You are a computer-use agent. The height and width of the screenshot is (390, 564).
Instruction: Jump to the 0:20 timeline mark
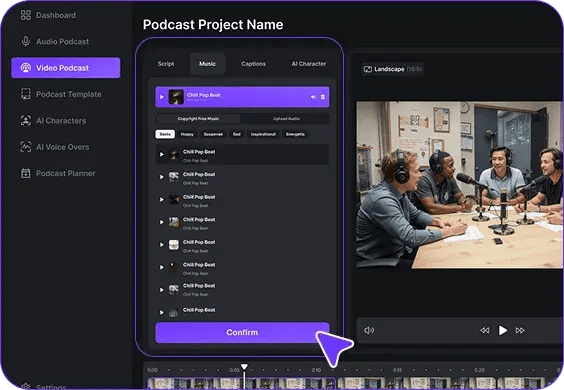(x=479, y=370)
